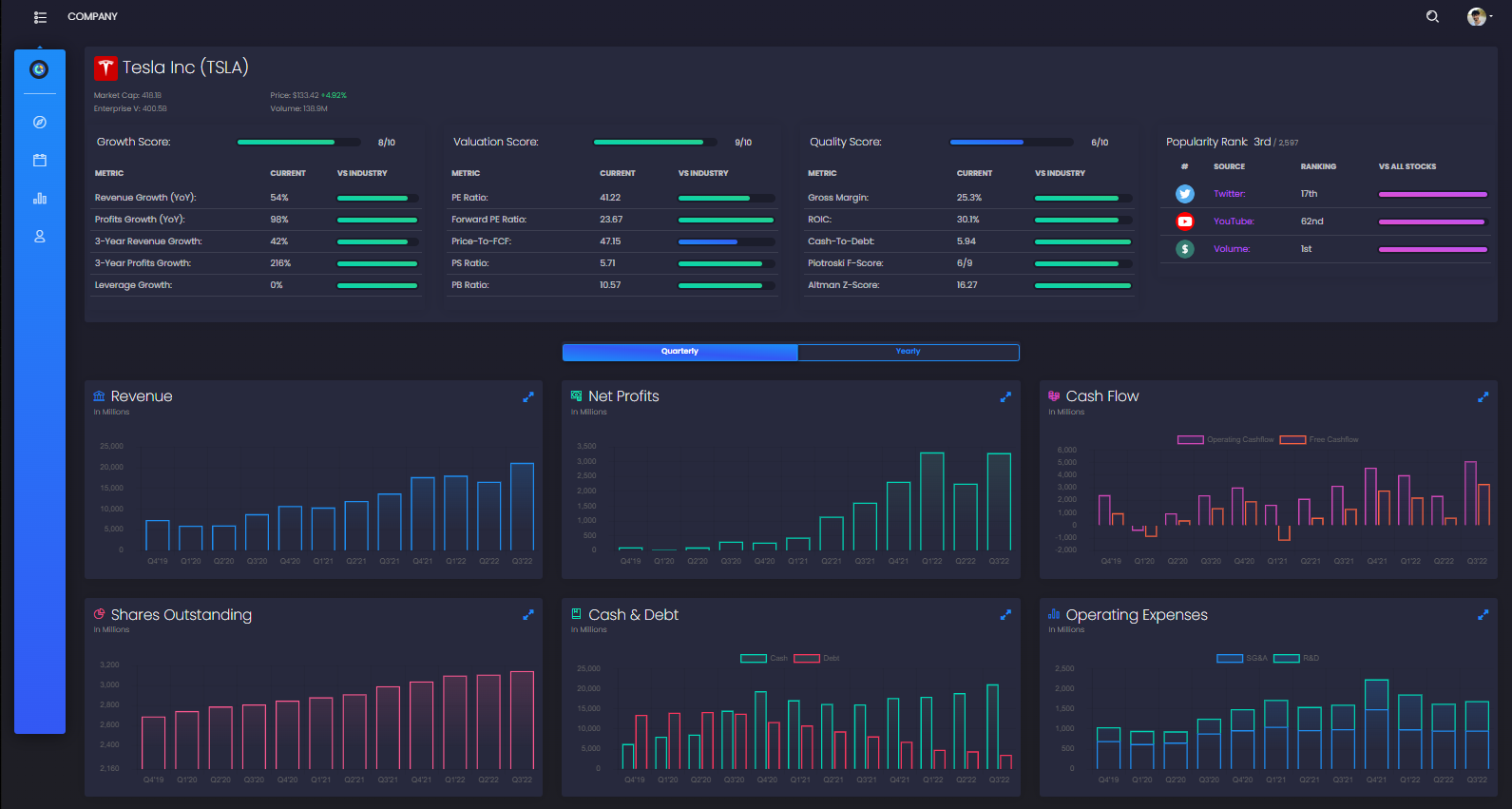
Task: Click the Cash Flow title icon
Action: pos(1054,395)
